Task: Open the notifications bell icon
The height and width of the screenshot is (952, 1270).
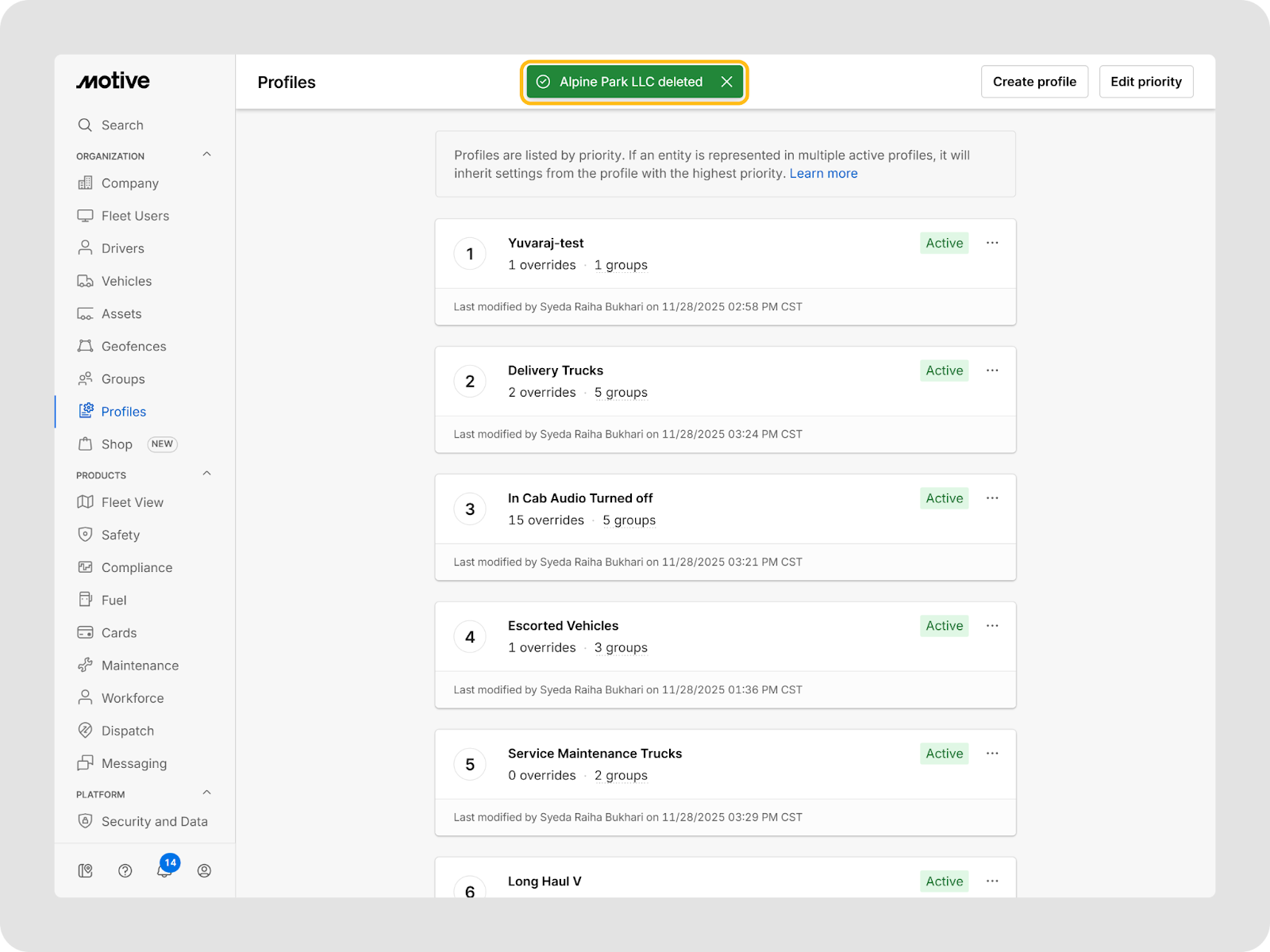Action: (x=164, y=870)
